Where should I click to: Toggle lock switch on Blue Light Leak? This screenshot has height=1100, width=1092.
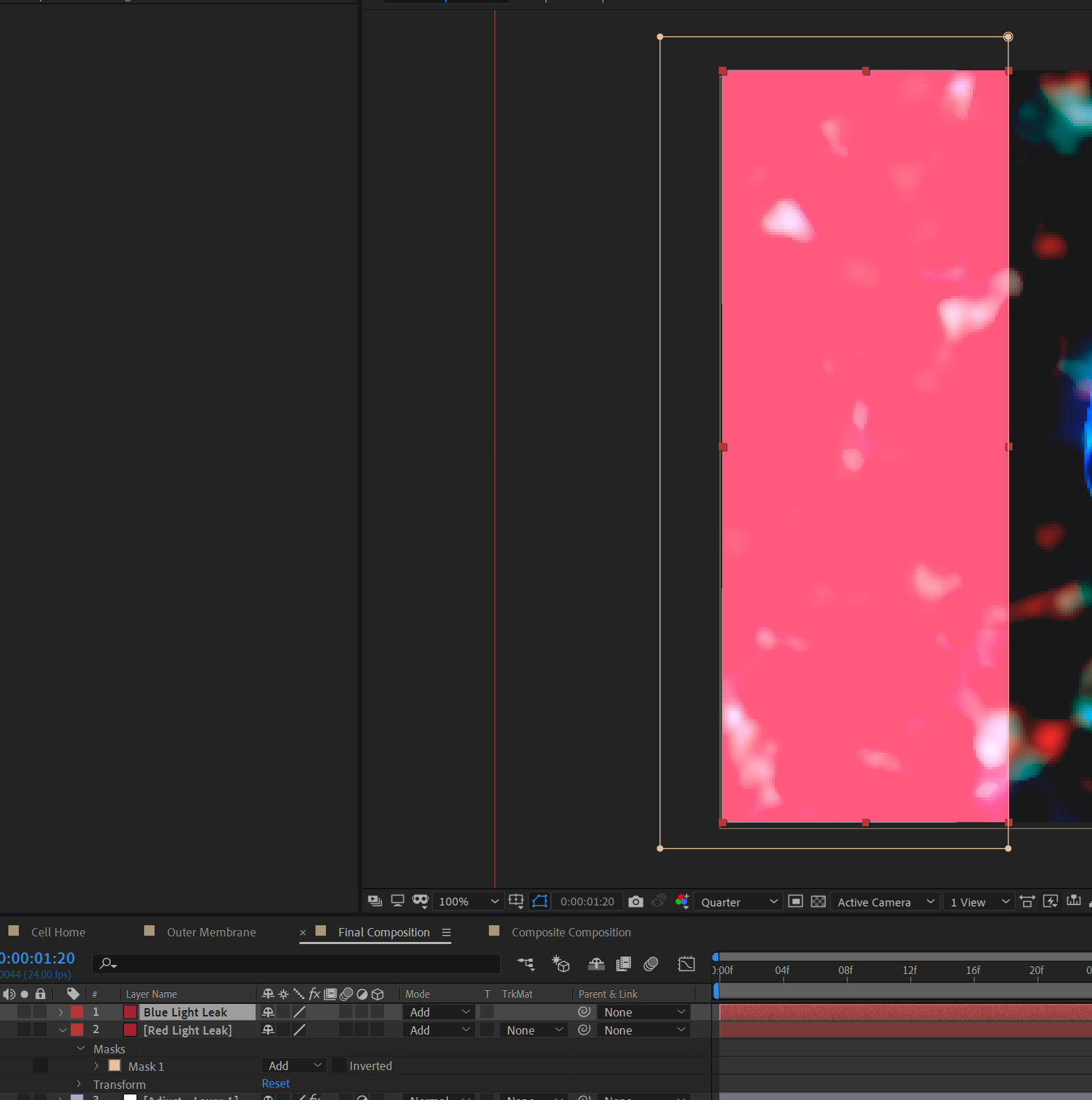pos(40,1012)
